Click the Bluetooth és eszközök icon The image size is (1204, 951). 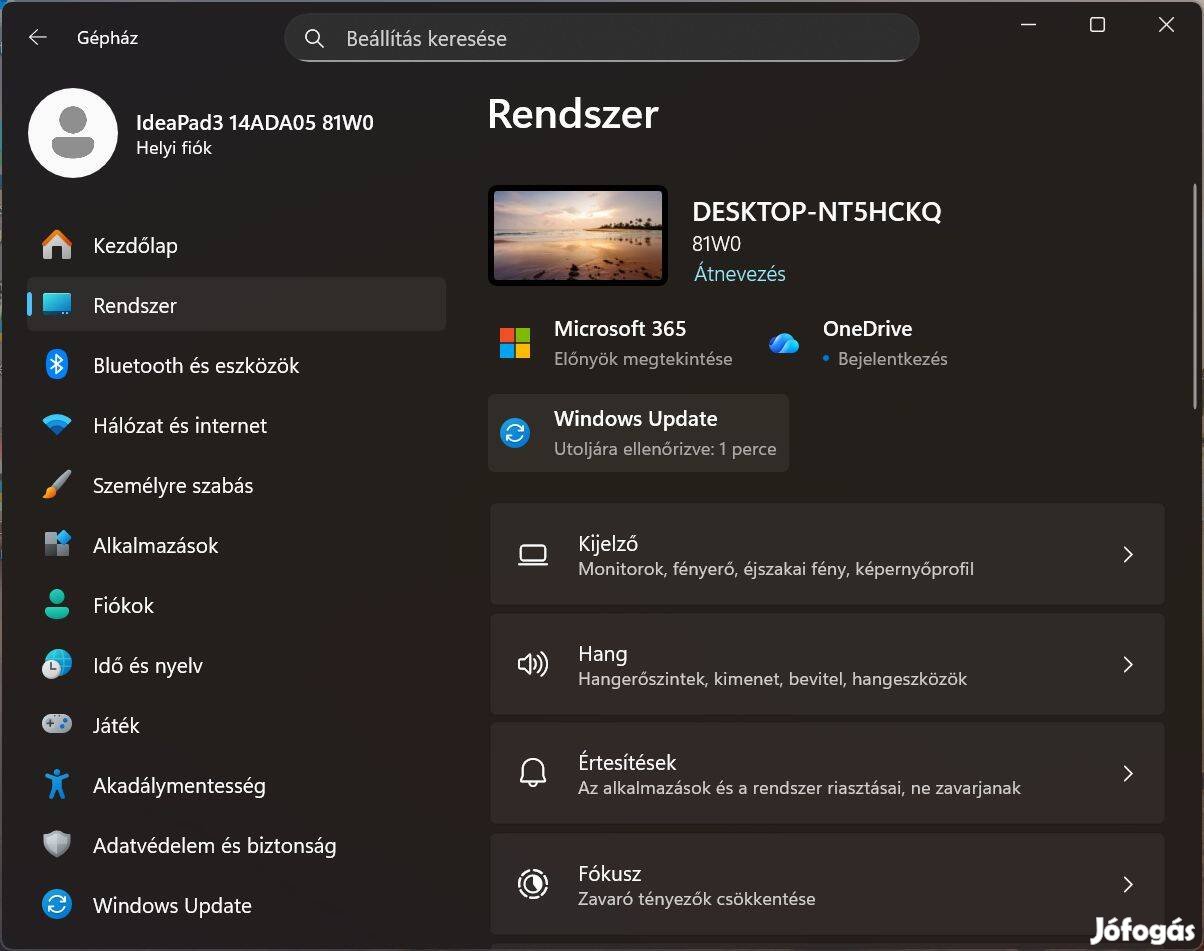tap(57, 365)
